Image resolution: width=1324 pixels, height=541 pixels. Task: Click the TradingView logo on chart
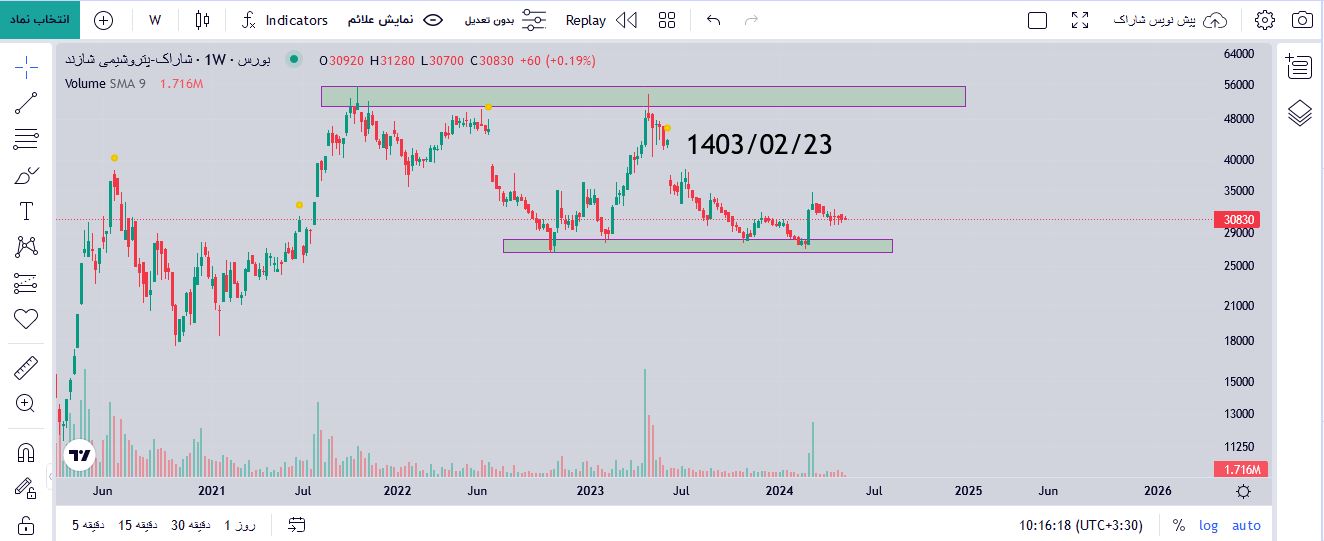coord(79,455)
